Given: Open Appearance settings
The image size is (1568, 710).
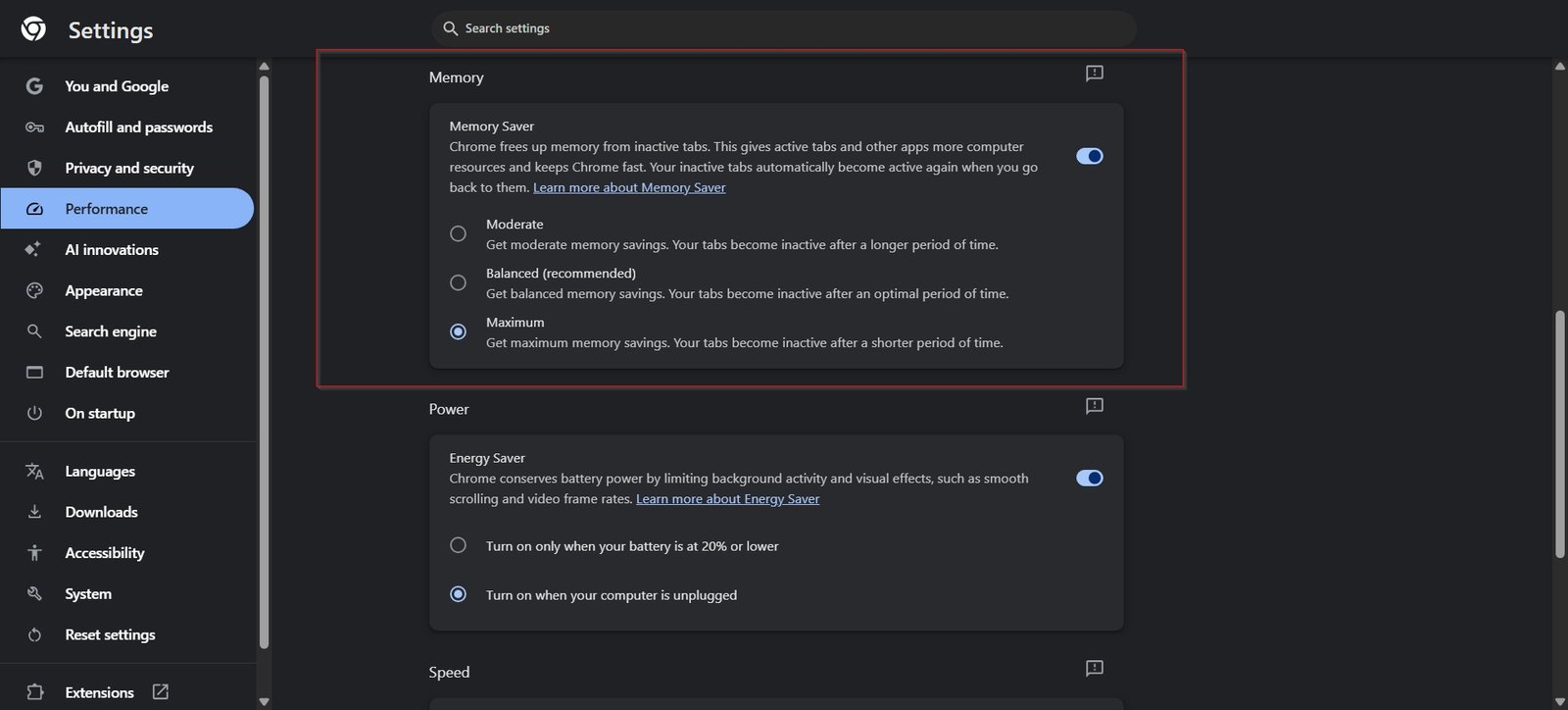Looking at the screenshot, I should [127, 290].
